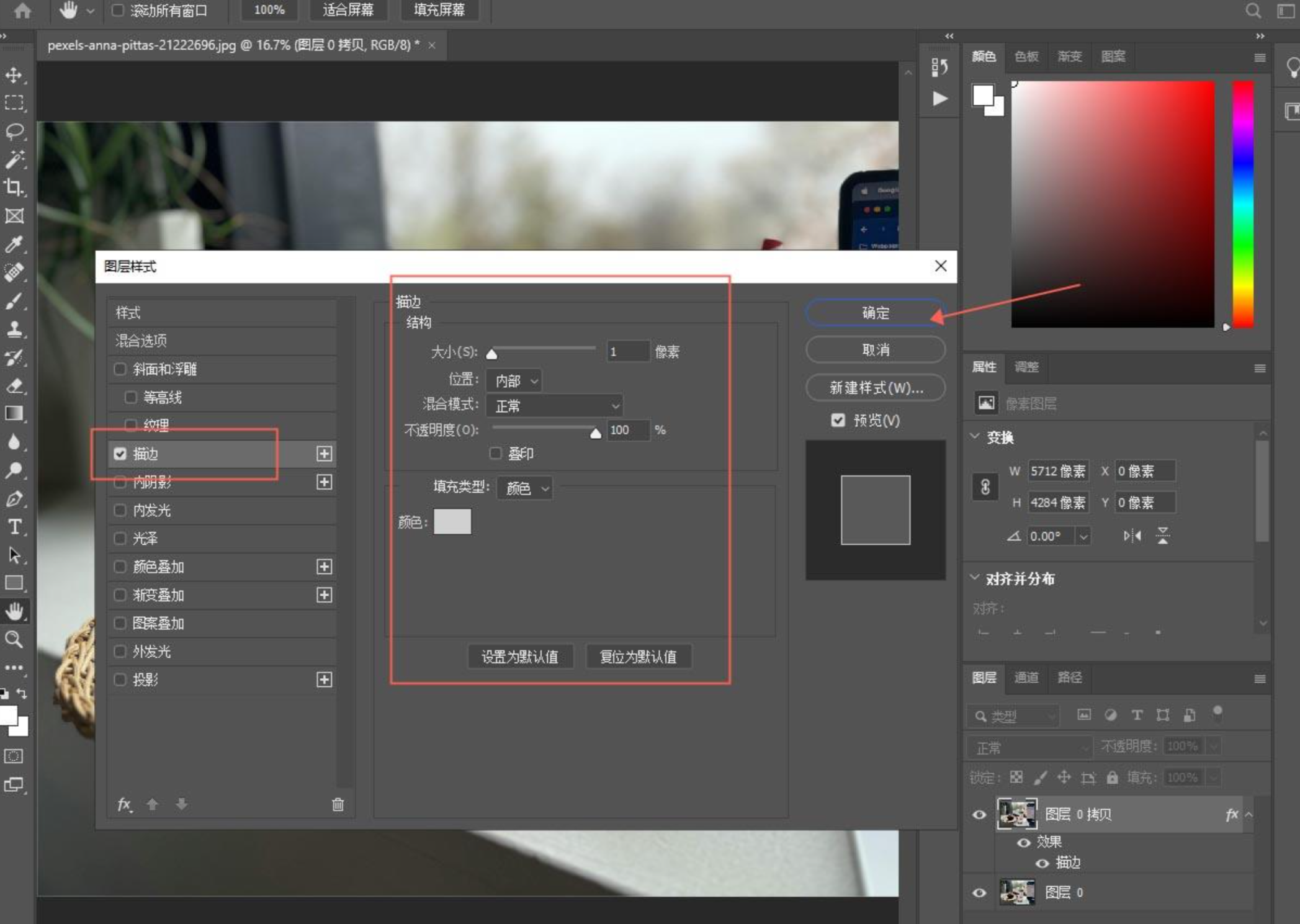Open the 位置 position dropdown
The image size is (1300, 924).
[x=514, y=380]
